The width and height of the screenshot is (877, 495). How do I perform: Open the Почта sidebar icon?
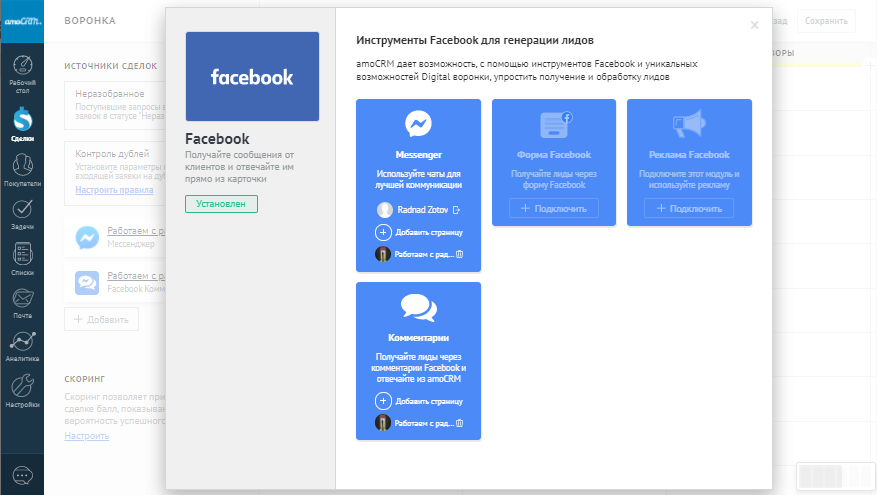(x=22, y=298)
